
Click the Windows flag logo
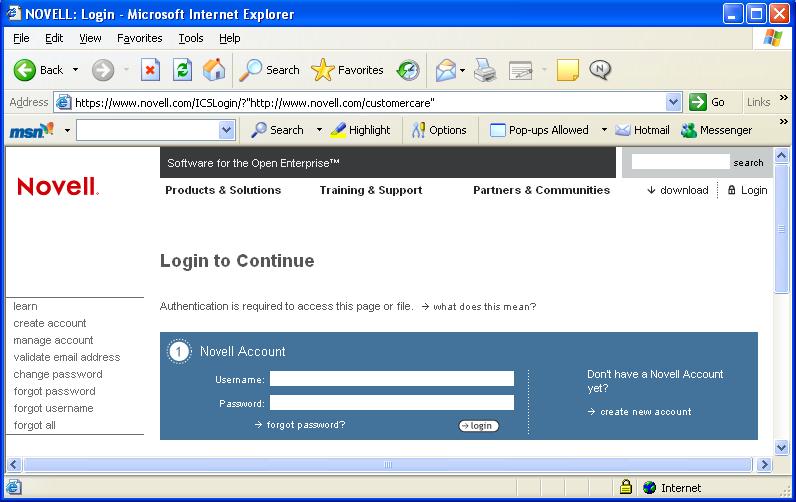(773, 38)
